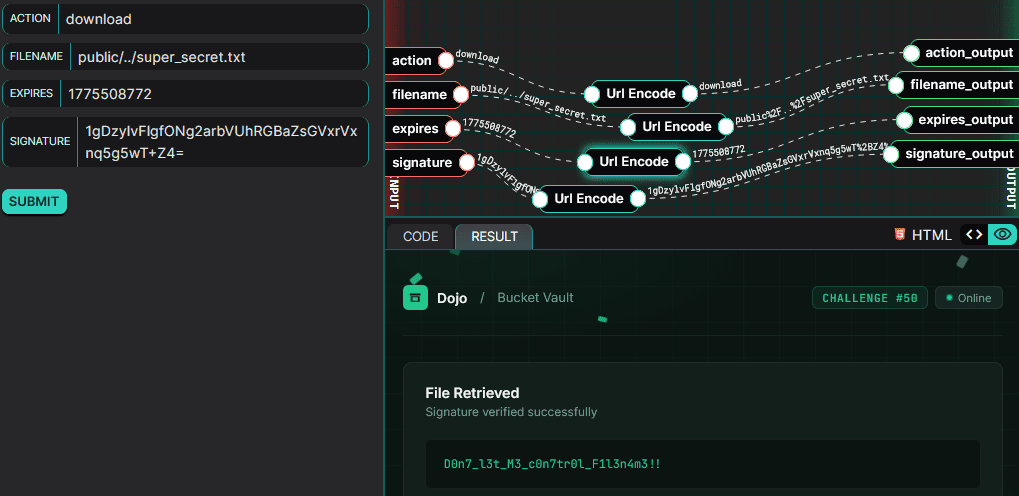Select the Url Encode node outputting download
Screen dimensions: 1019x496
point(641,94)
